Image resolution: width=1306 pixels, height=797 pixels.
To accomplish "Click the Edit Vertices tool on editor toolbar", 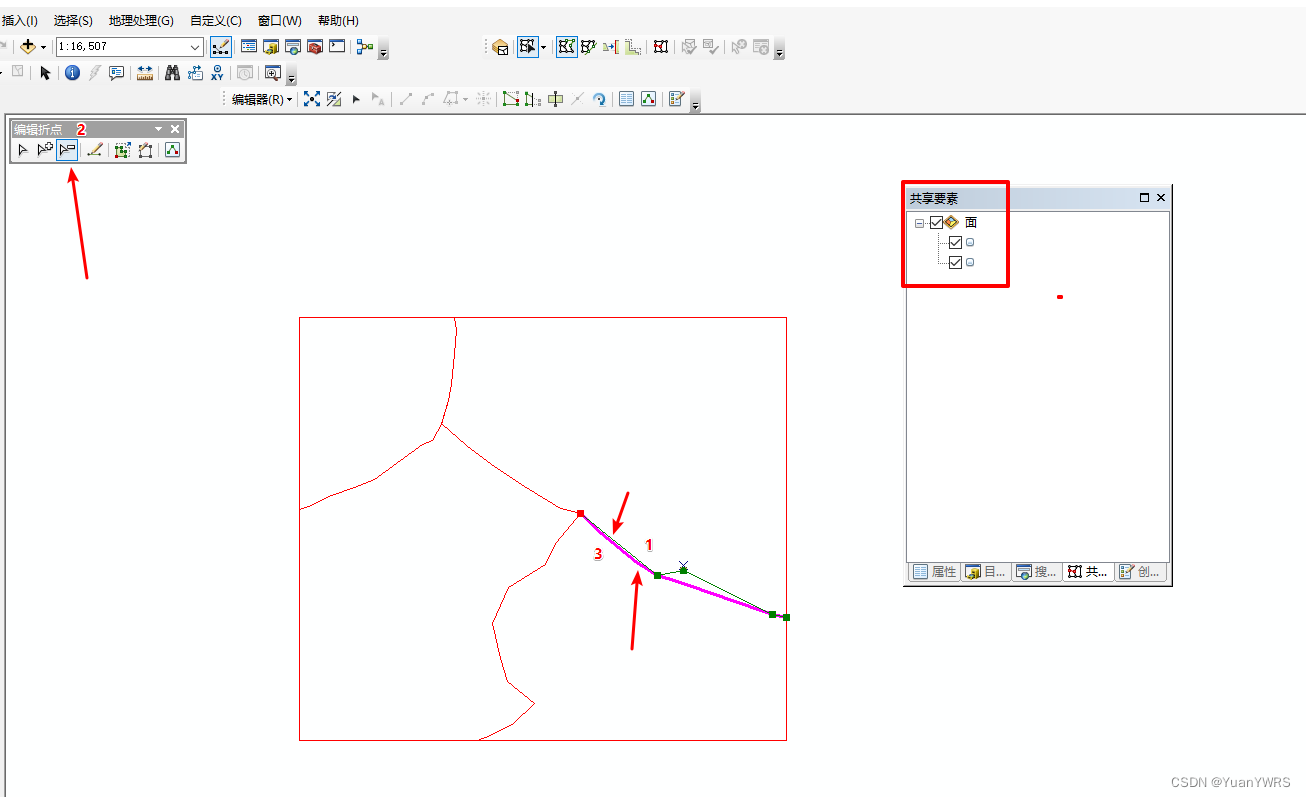I will point(511,99).
